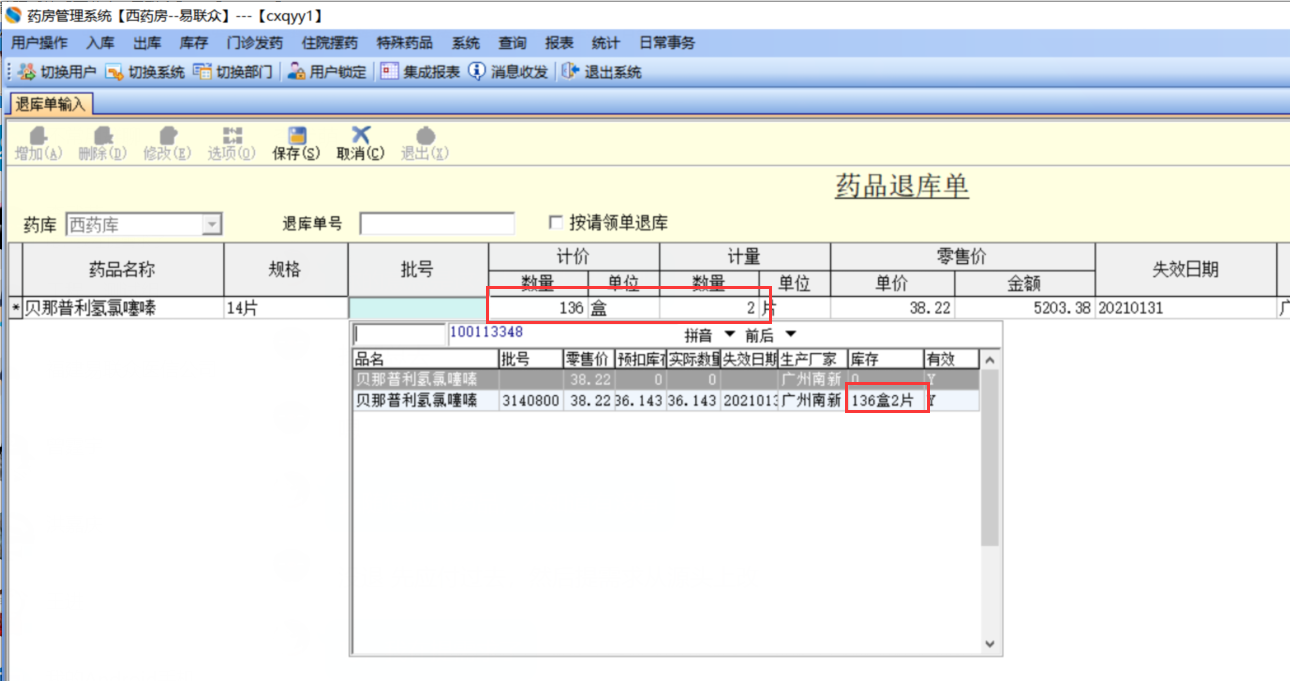Click the 切换用户 switch-user icon
Viewport: 1290px width, 681px height.
point(26,72)
